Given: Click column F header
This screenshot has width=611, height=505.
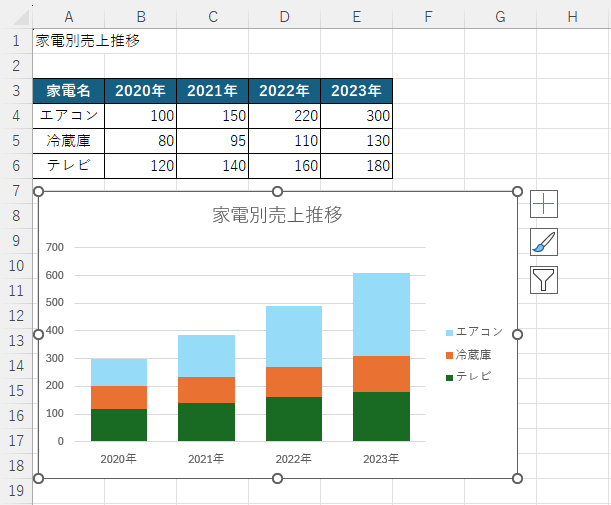Looking at the screenshot, I should (428, 16).
